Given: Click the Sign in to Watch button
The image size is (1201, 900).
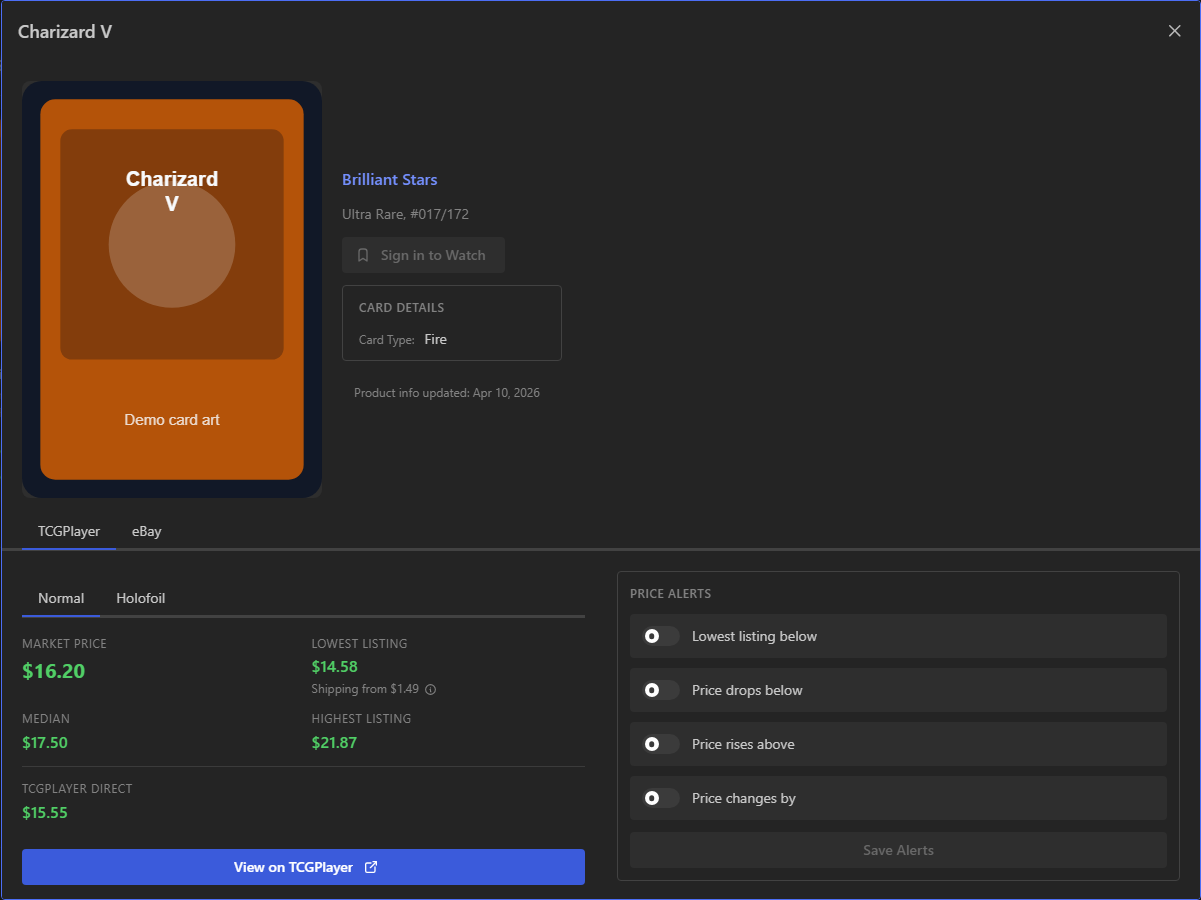Looking at the screenshot, I should pyautogui.click(x=423, y=255).
